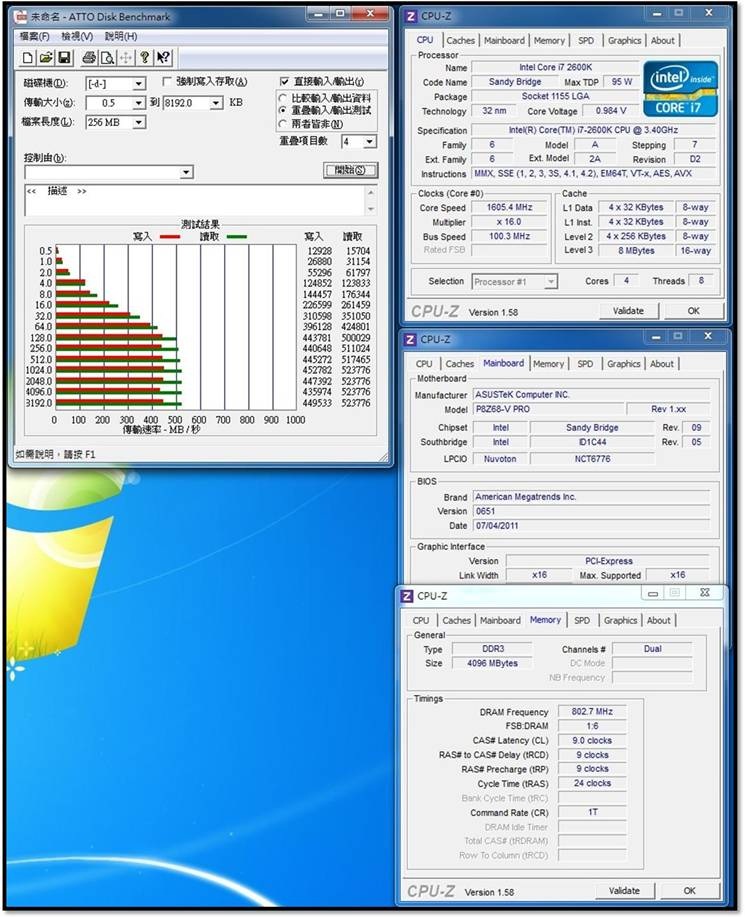Click the Save floppy disk icon in ATTO

(x=64, y=57)
